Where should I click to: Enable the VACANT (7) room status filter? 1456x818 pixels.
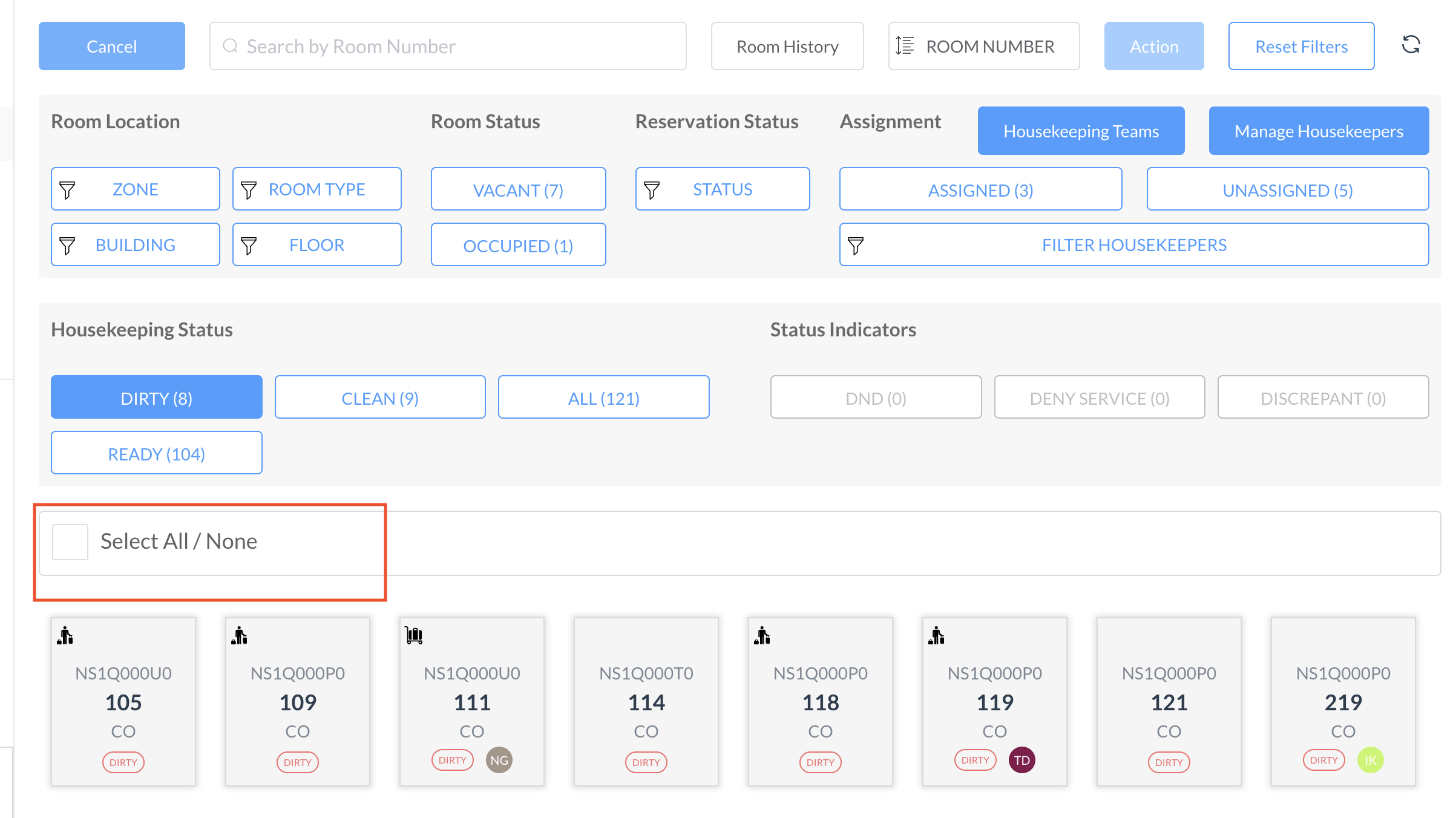coord(518,190)
